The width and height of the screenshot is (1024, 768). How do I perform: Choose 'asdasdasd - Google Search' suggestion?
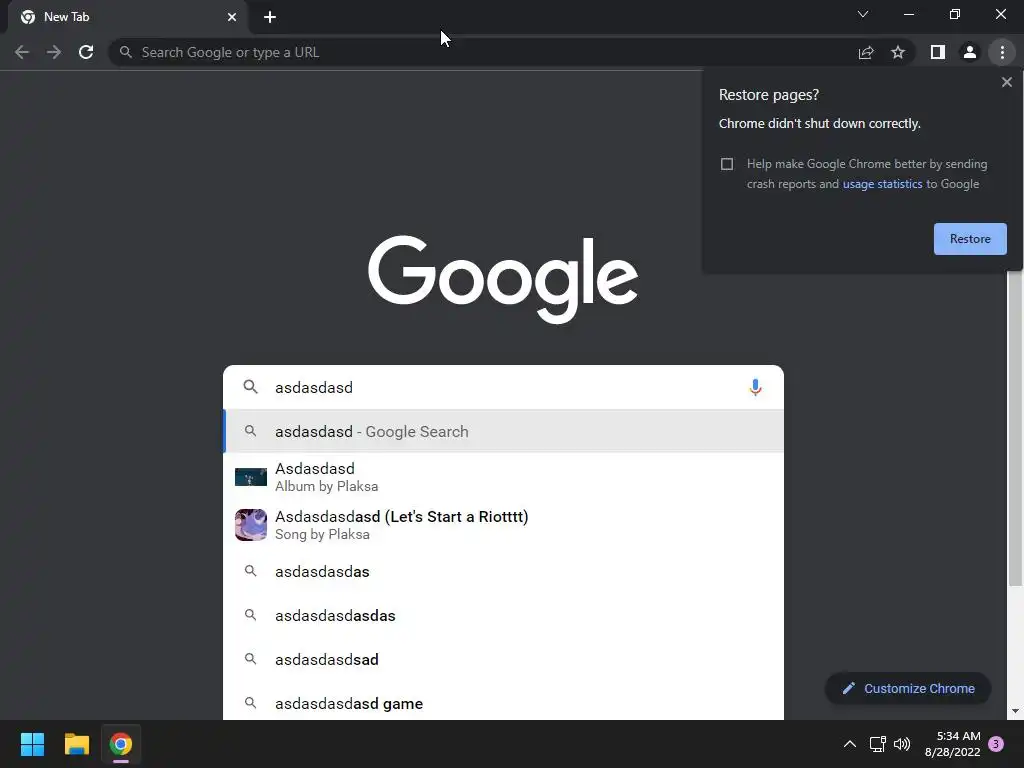(x=503, y=432)
